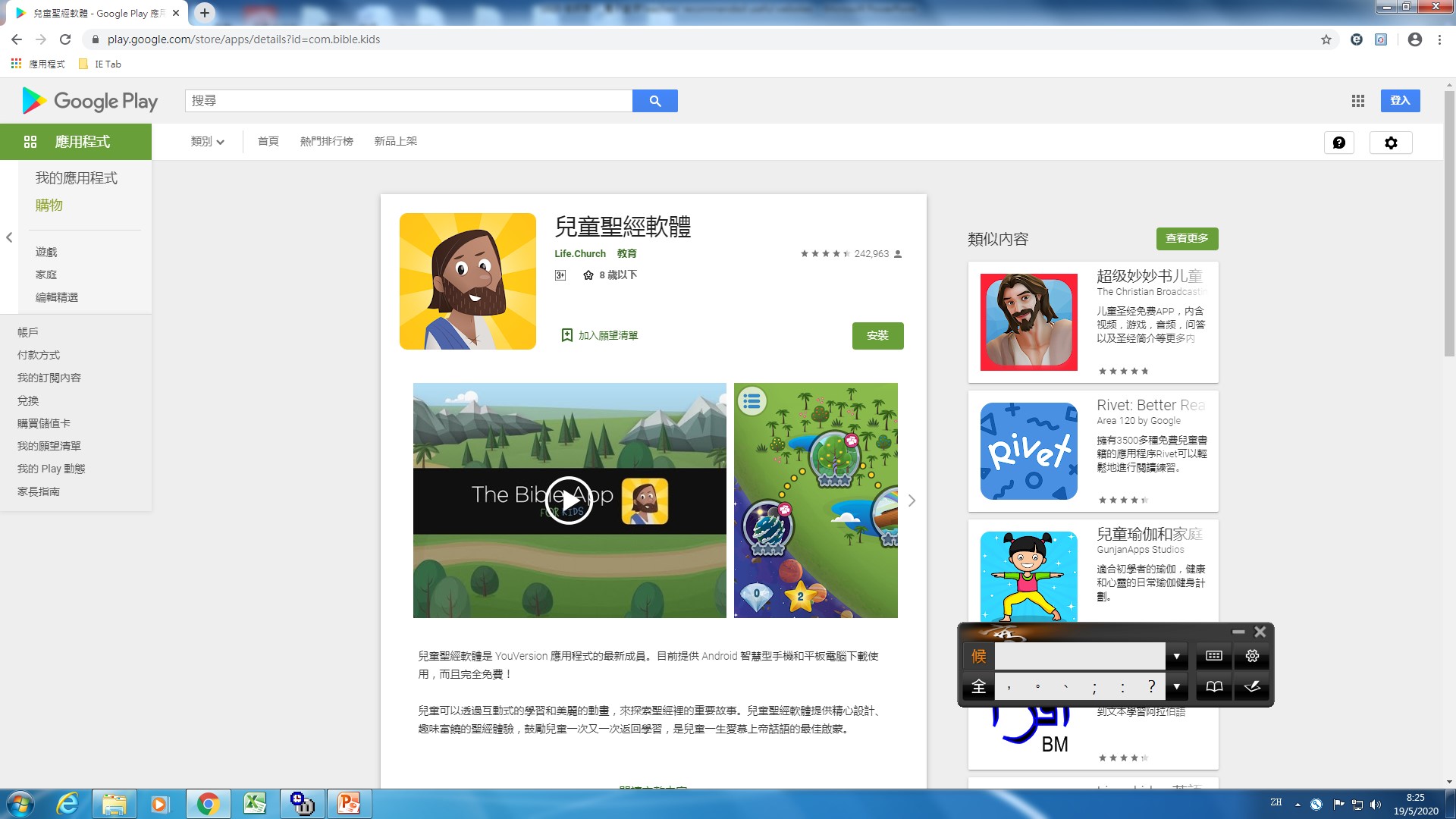Toggle the 候 candidate mode button

coord(978,656)
